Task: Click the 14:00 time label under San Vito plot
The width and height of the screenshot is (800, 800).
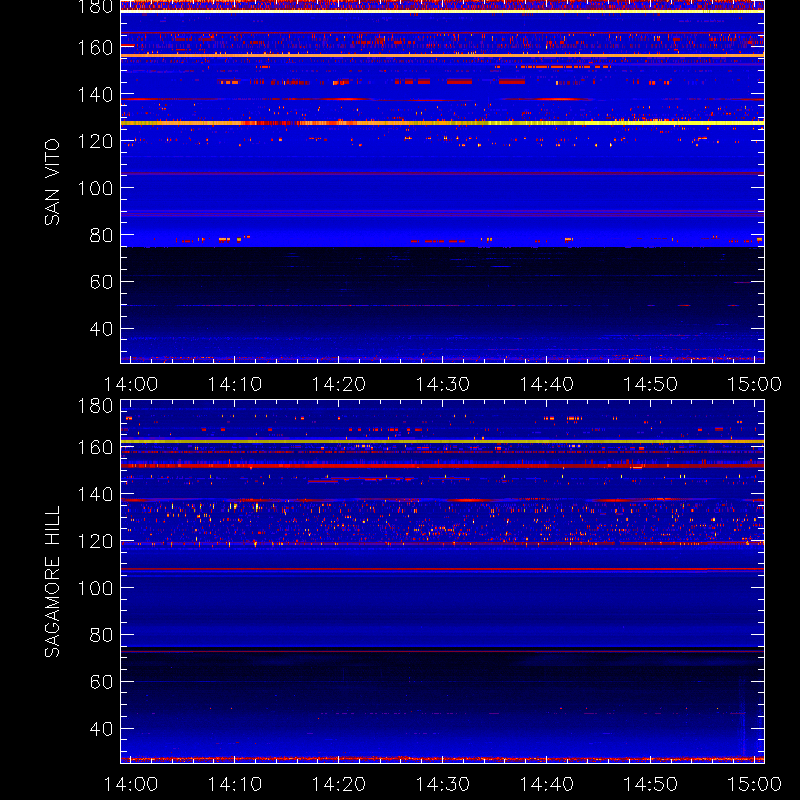Action: click(x=131, y=384)
